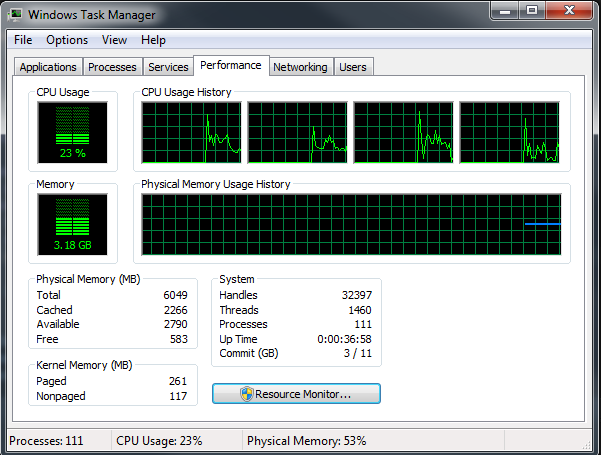
Task: Open the Help menu
Action: pyautogui.click(x=153, y=40)
